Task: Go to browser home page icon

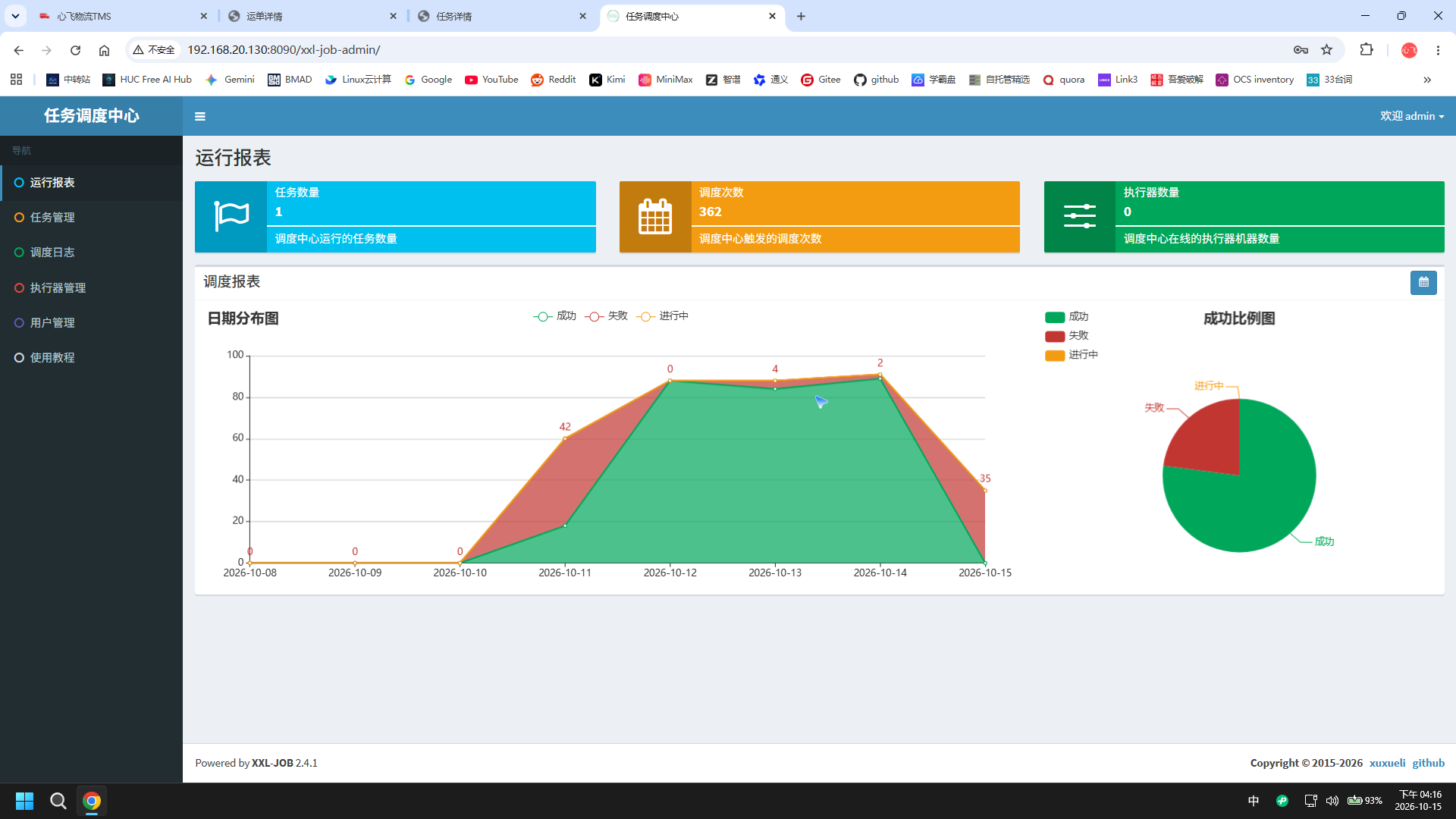Action: [x=104, y=50]
